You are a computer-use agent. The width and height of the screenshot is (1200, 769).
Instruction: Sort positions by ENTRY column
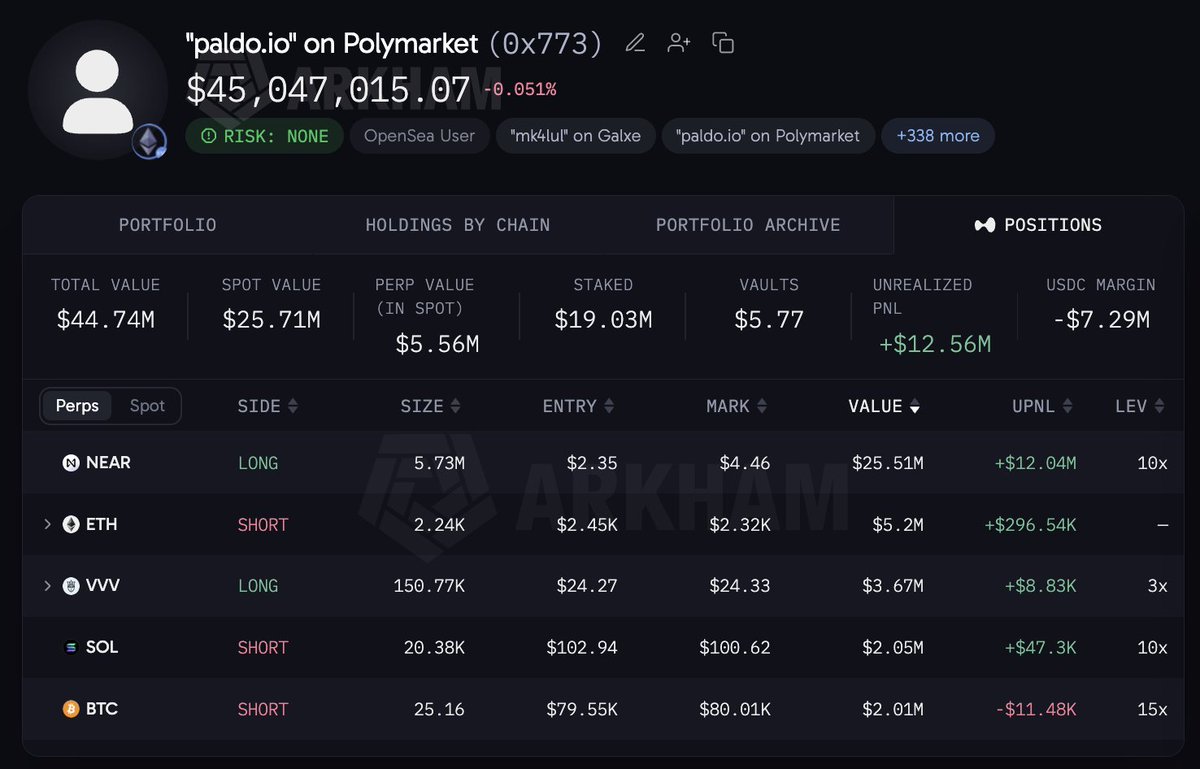pos(578,406)
